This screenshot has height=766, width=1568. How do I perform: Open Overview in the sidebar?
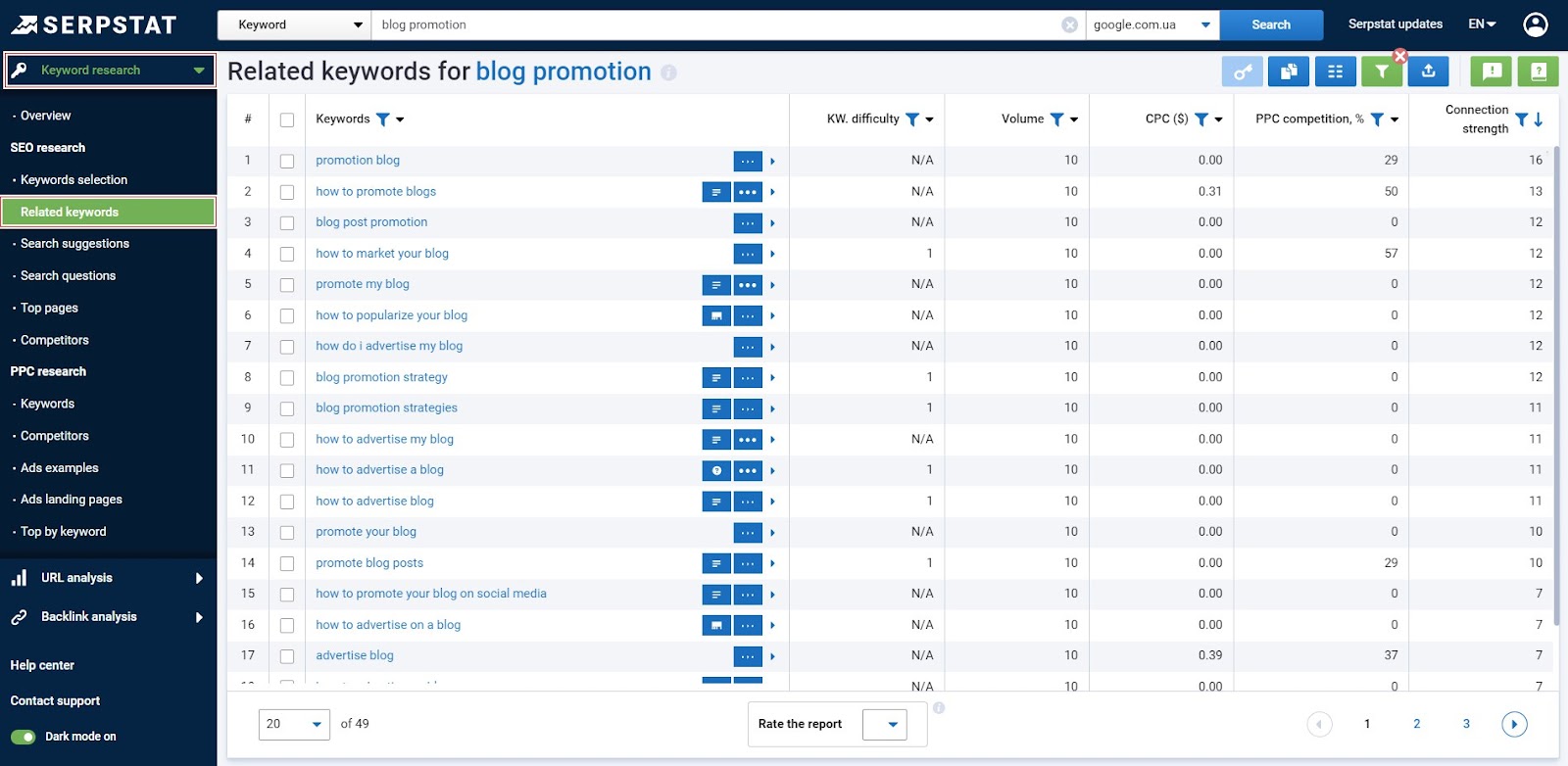[x=46, y=116]
